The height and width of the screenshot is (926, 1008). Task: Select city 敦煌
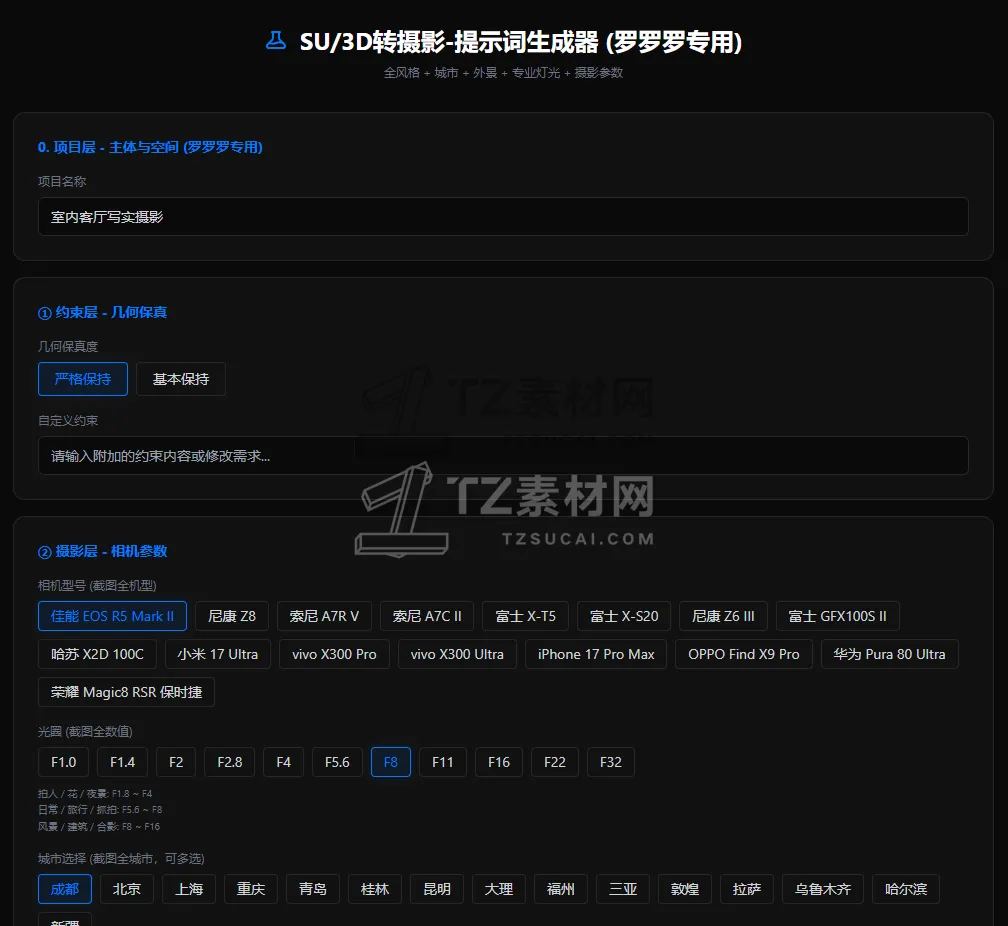click(685, 889)
